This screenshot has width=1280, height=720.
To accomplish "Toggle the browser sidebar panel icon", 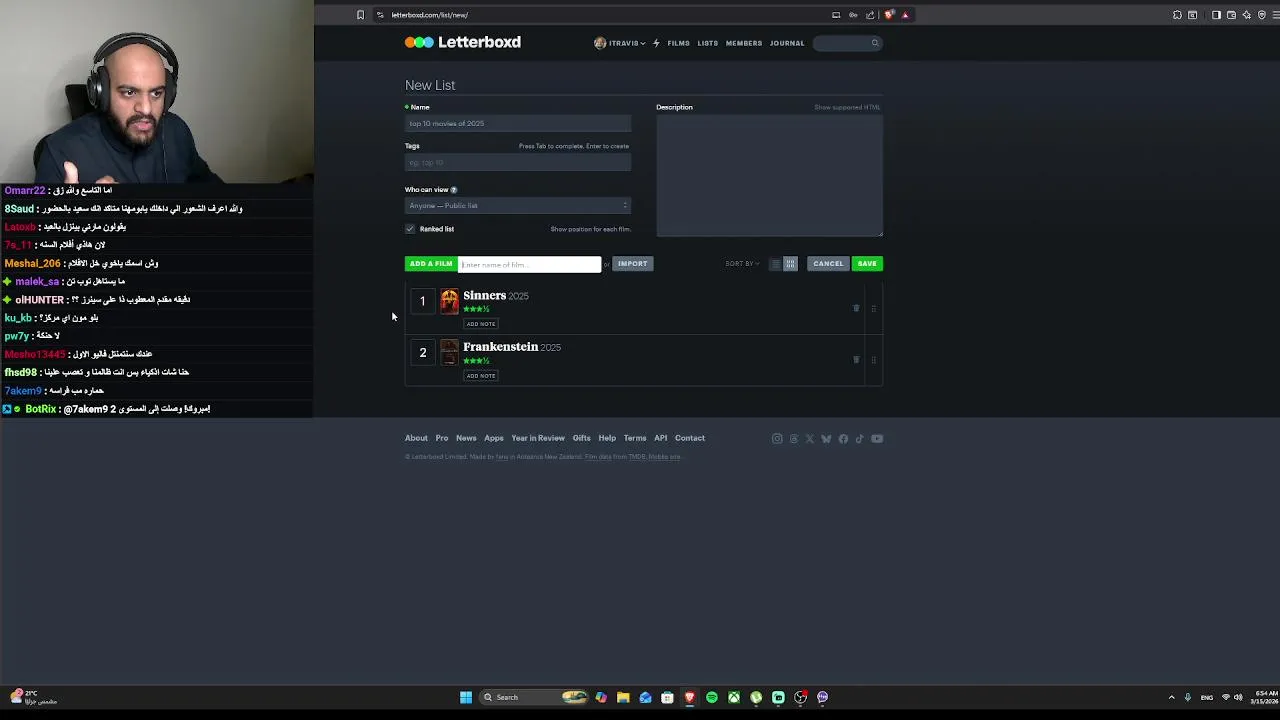I will [x=1216, y=15].
